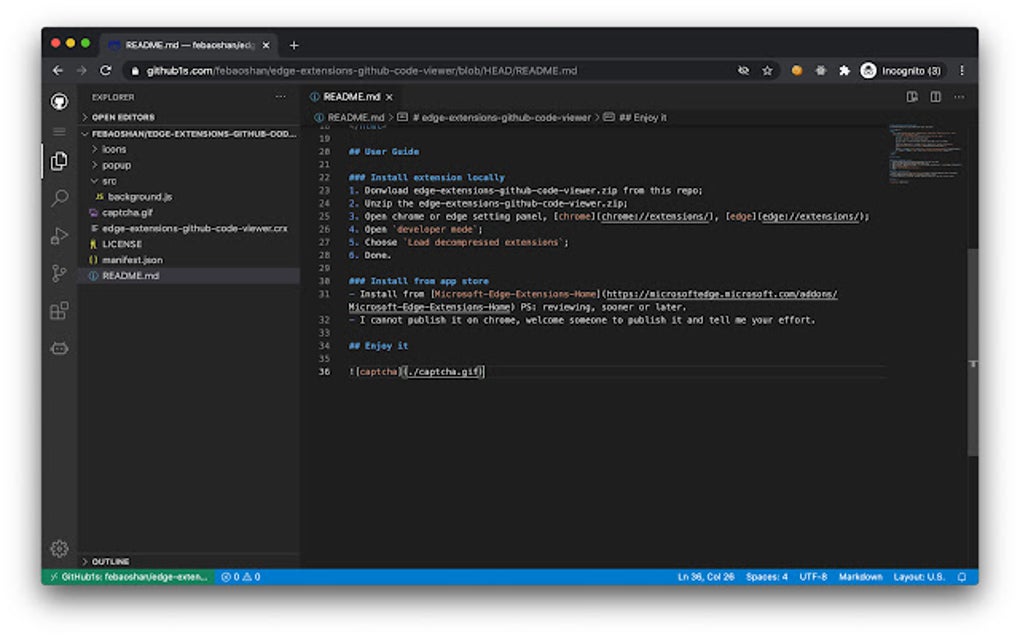This screenshot has height=638, width=1020.
Task: Click the notifications bell in status bar
Action: click(962, 577)
